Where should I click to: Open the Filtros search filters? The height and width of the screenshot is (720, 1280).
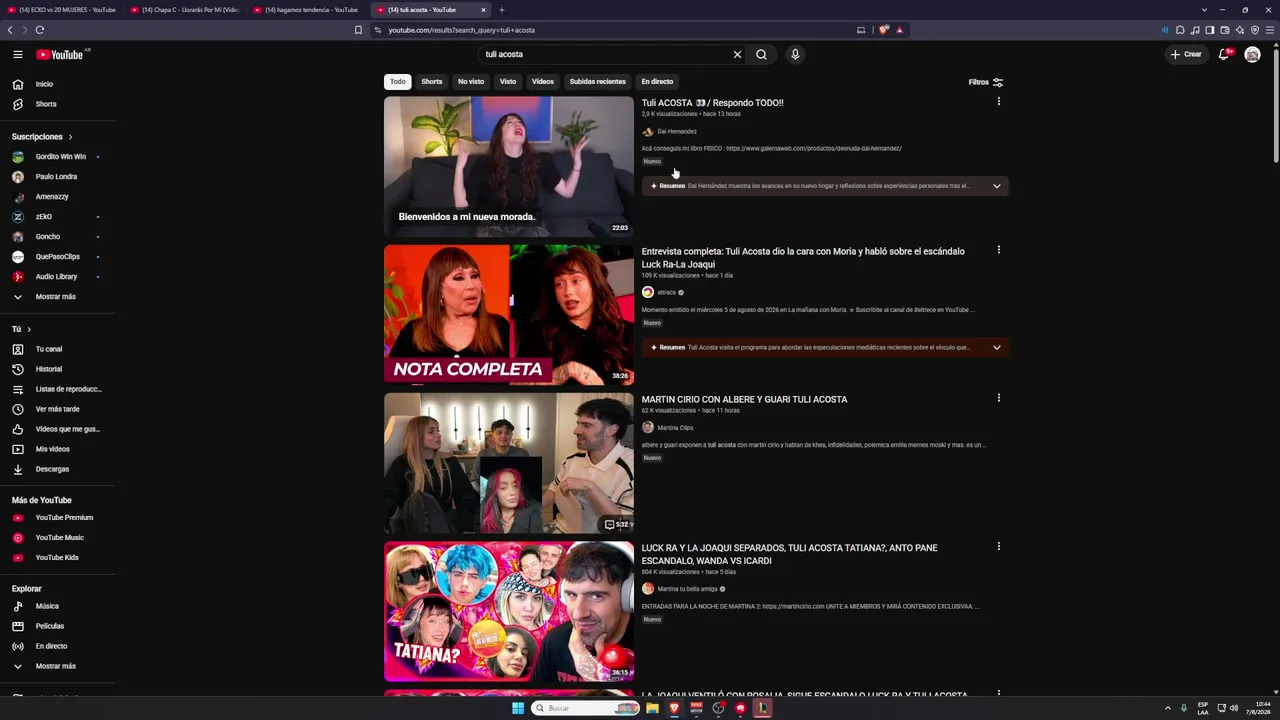coord(986,82)
